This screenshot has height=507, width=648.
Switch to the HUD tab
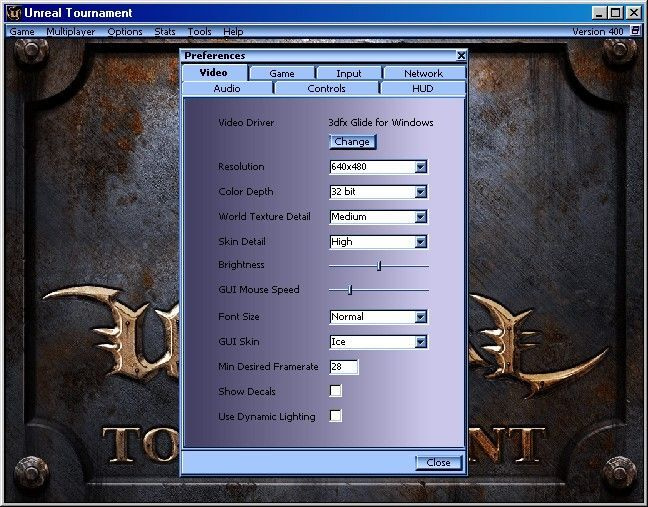click(423, 88)
